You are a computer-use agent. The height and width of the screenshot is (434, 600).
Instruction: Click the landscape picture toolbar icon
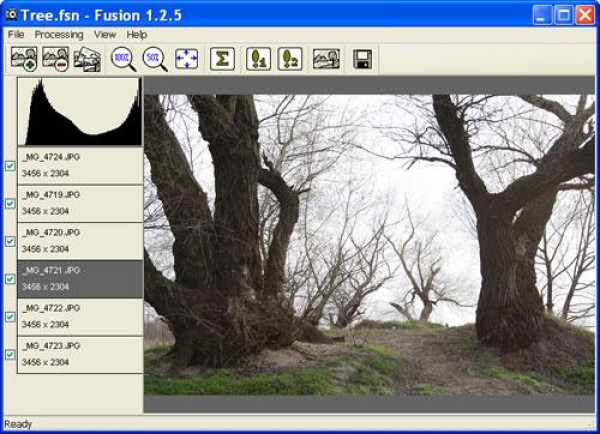tap(326, 59)
